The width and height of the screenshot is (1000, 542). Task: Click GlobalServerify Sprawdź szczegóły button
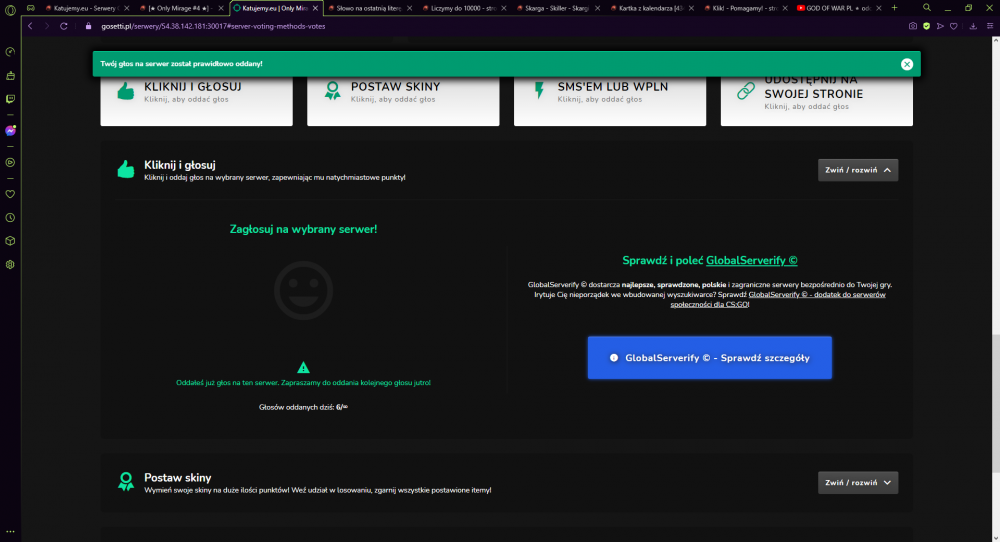(709, 358)
